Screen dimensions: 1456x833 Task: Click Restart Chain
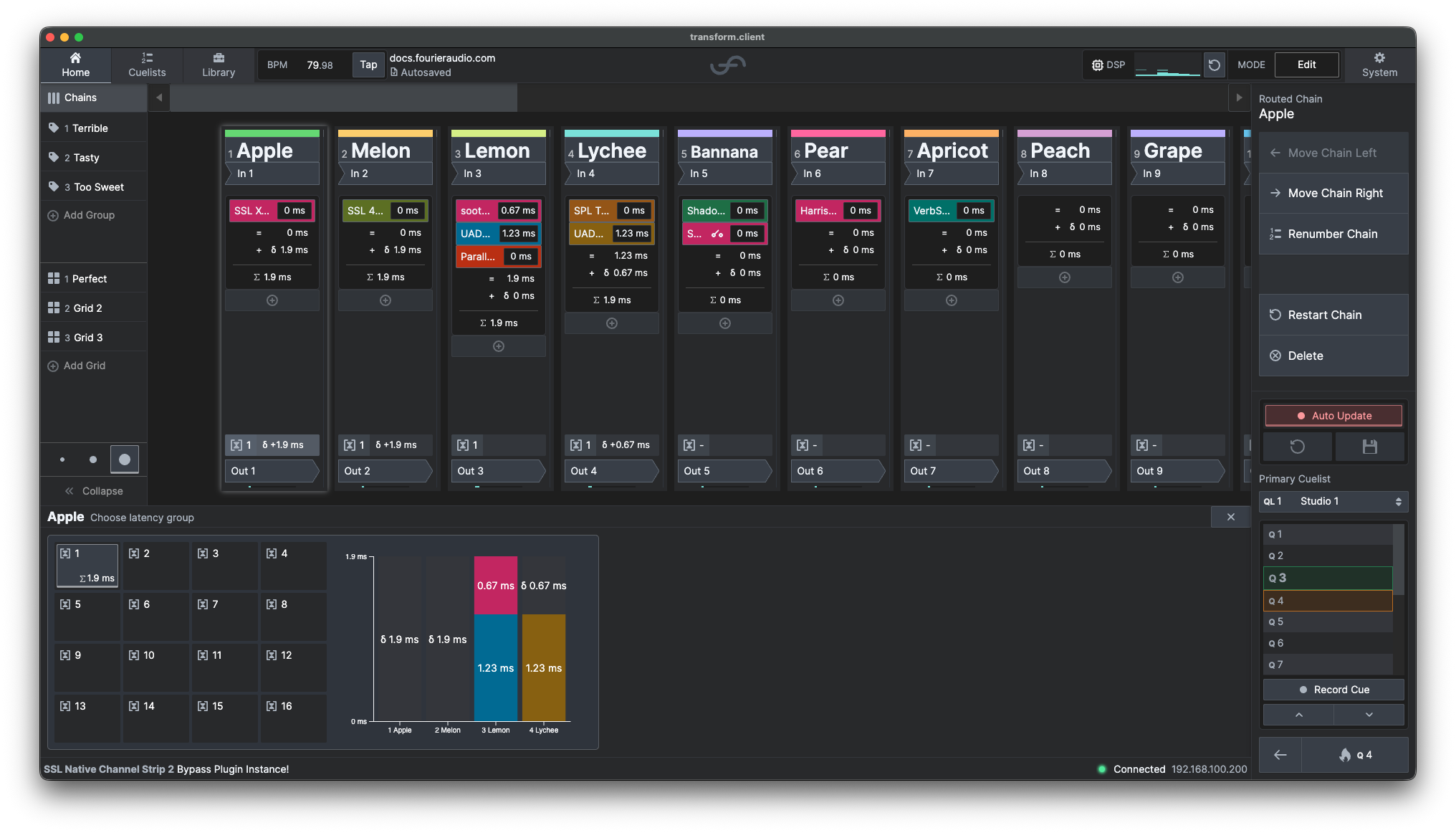pyautogui.click(x=1333, y=315)
